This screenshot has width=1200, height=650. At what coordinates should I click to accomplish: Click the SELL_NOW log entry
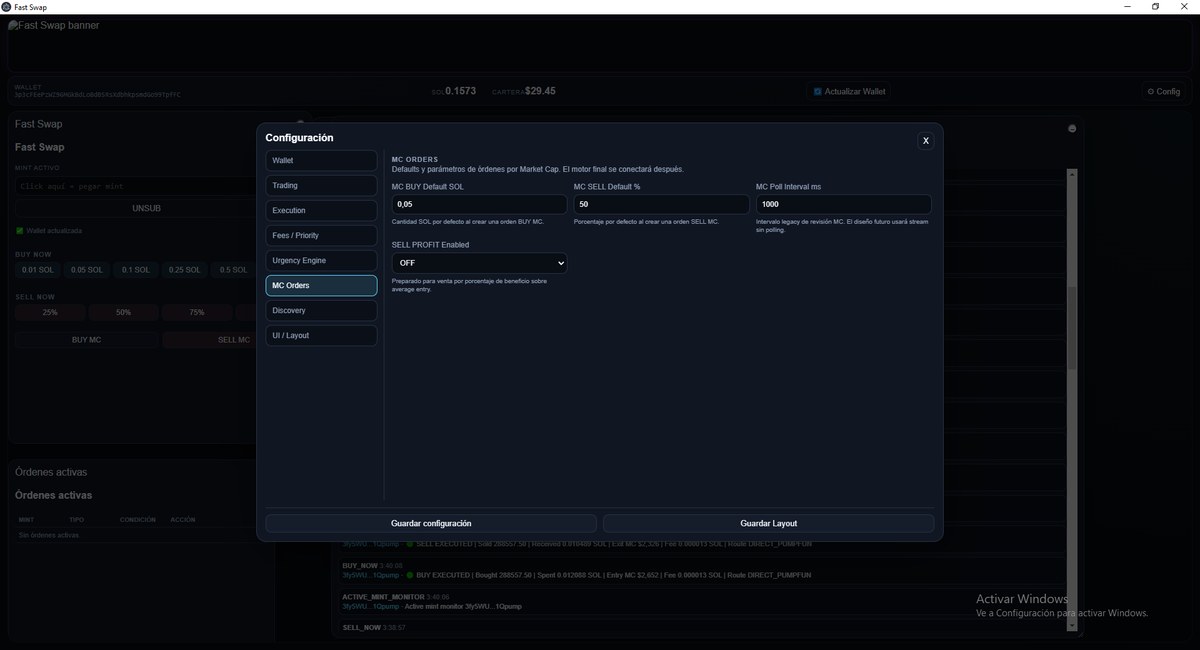(700, 628)
